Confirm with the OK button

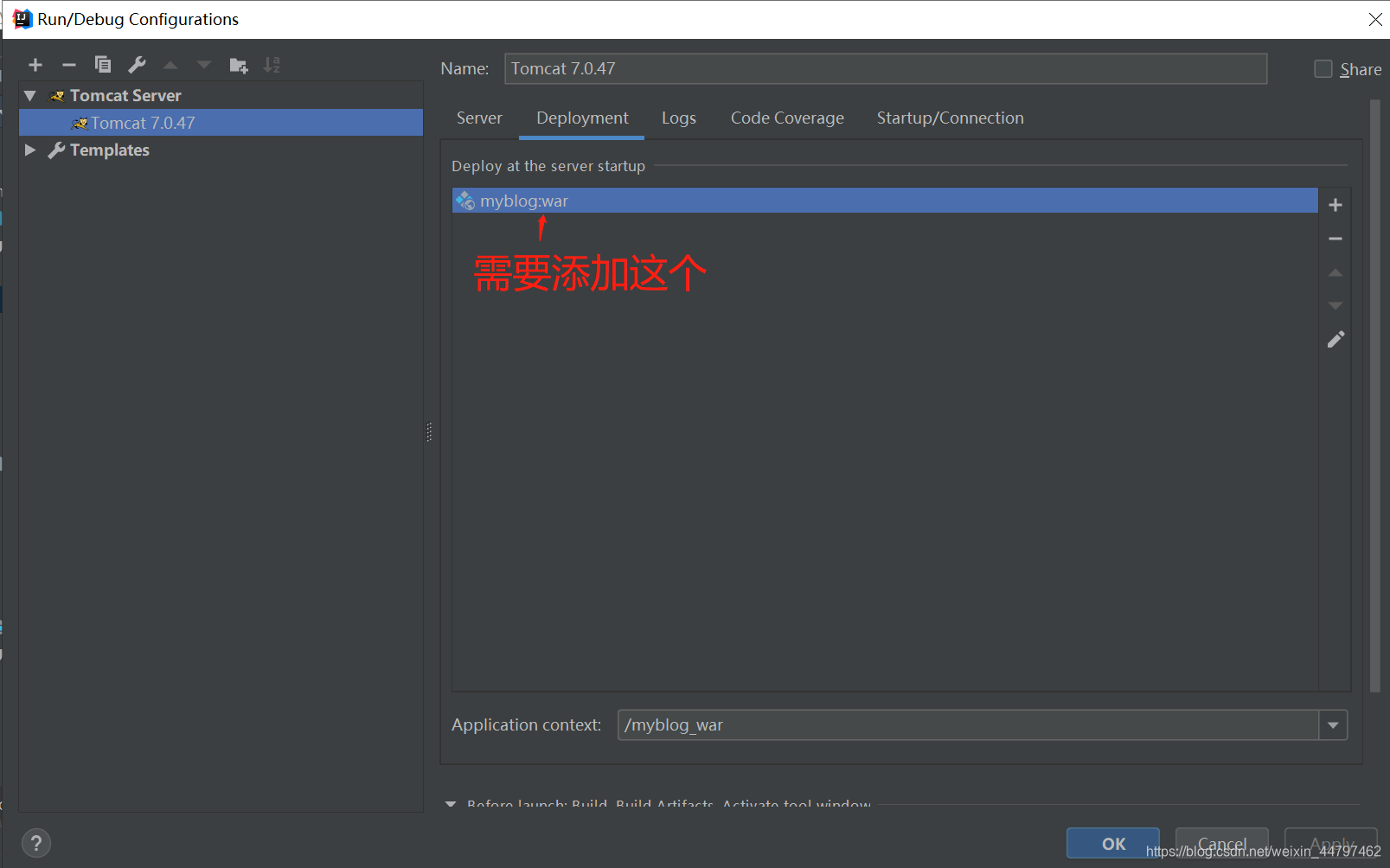tap(1113, 843)
